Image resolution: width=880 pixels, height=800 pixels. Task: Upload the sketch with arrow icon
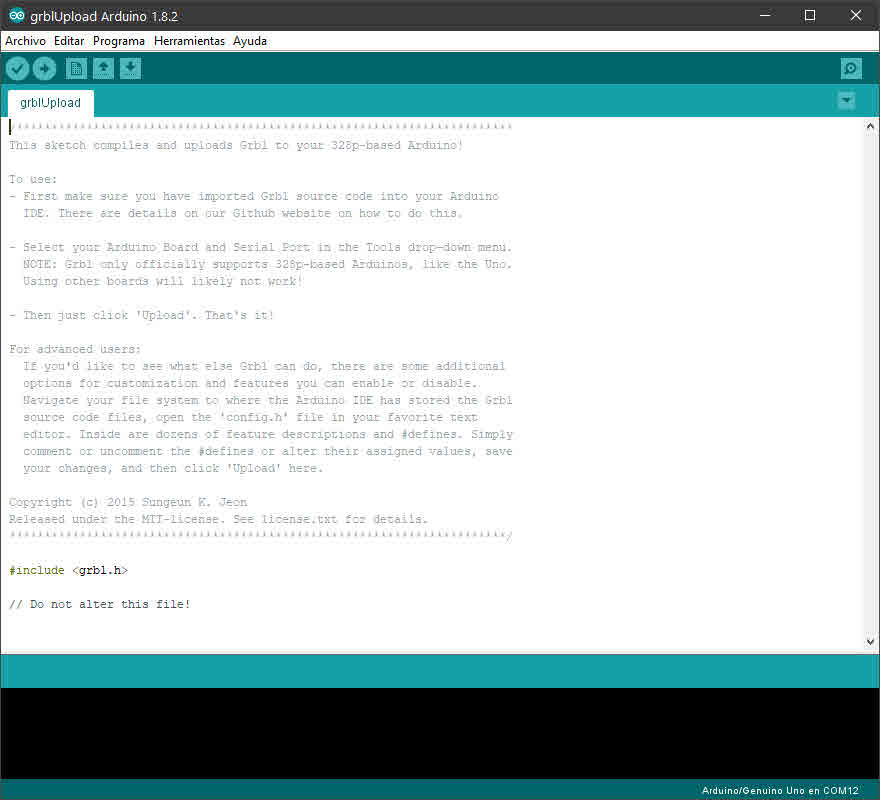pos(44,69)
